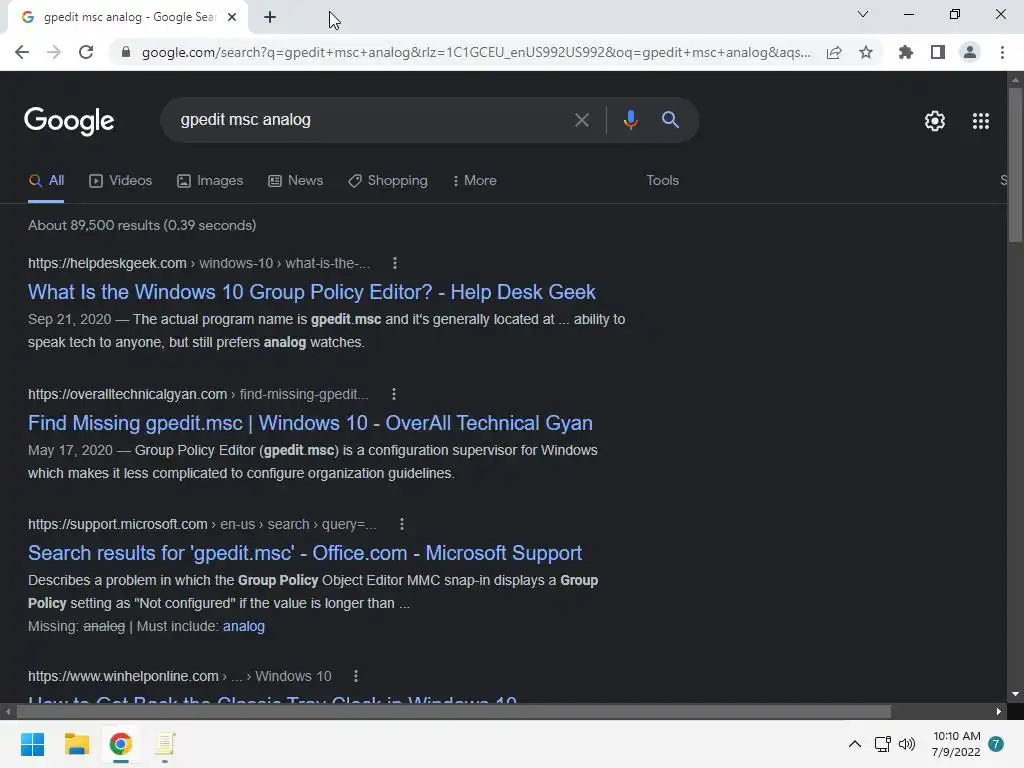The image size is (1024, 768).
Task: Switch to the Images tab
Action: (210, 181)
